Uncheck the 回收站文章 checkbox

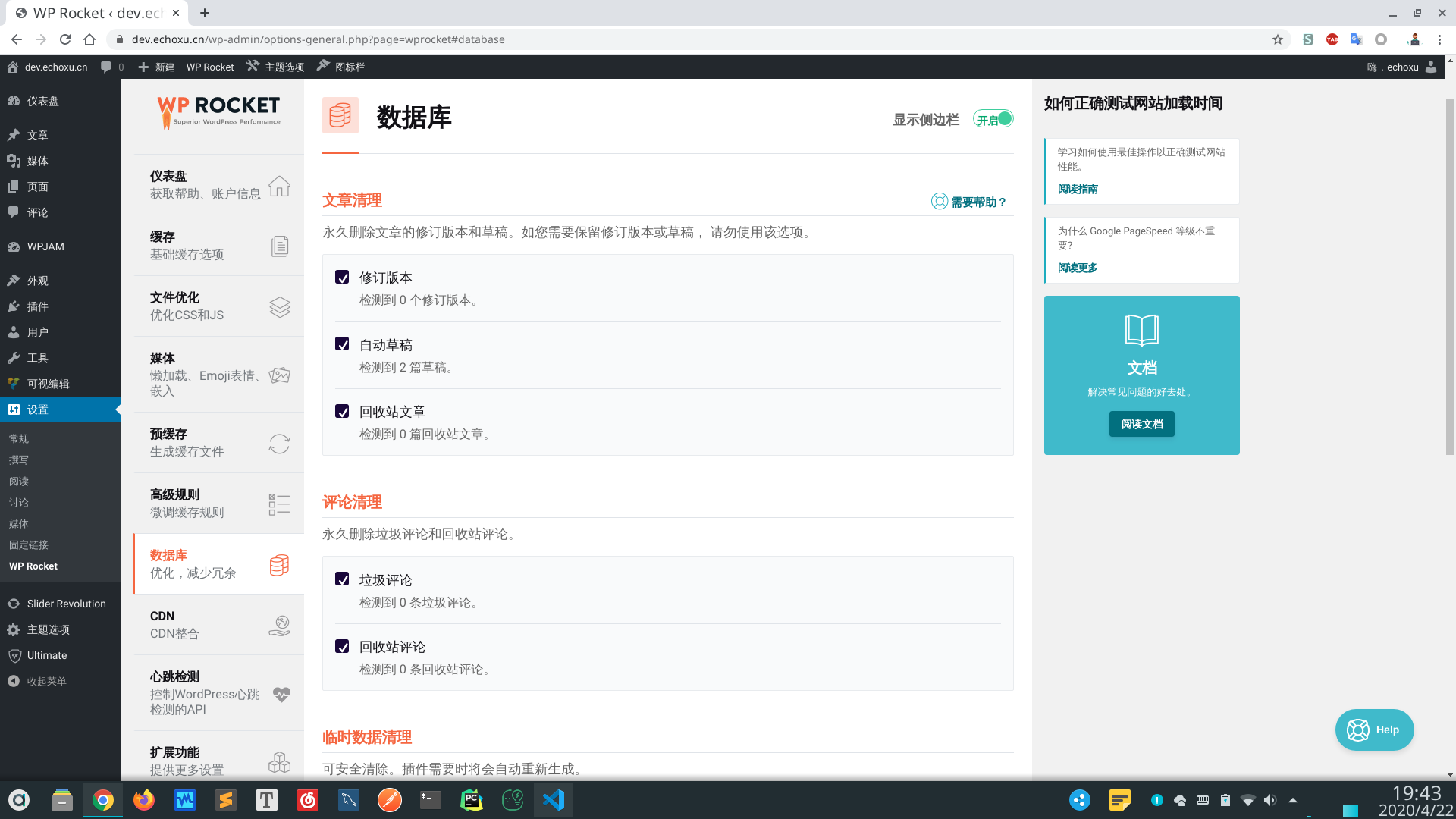click(x=342, y=411)
